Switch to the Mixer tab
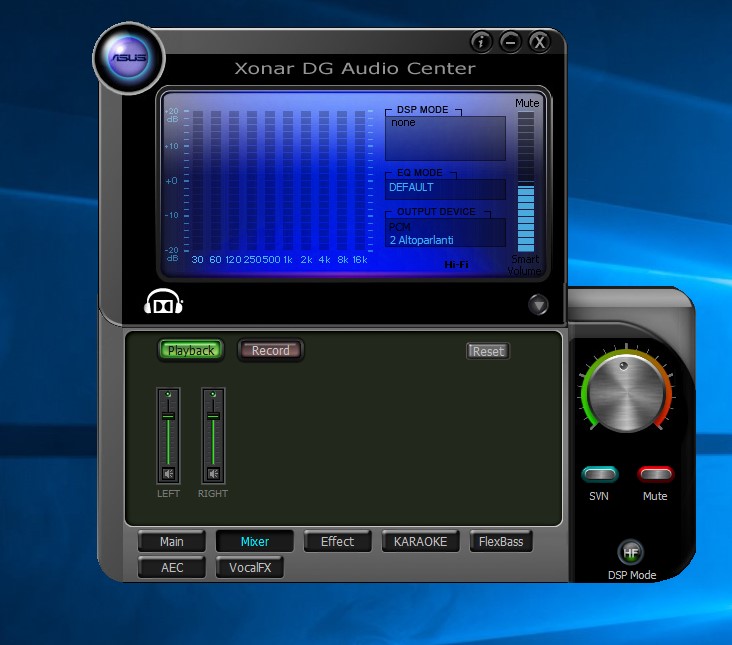 [254, 541]
